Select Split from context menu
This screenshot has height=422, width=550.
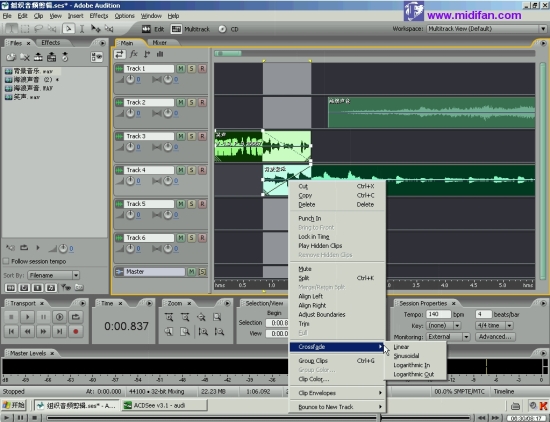[337, 278]
